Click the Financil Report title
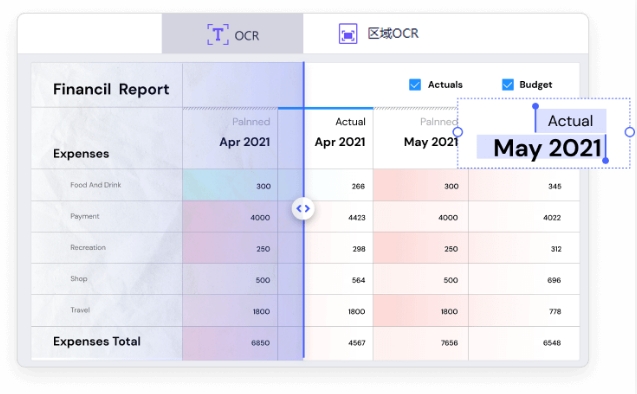 tap(111, 89)
